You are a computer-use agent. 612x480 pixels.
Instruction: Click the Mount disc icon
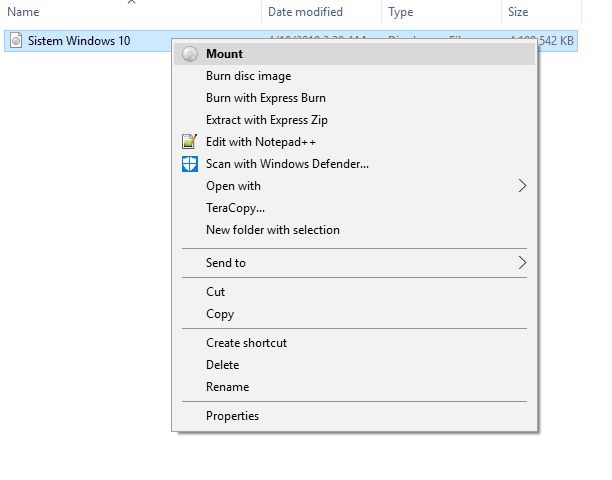pos(190,54)
